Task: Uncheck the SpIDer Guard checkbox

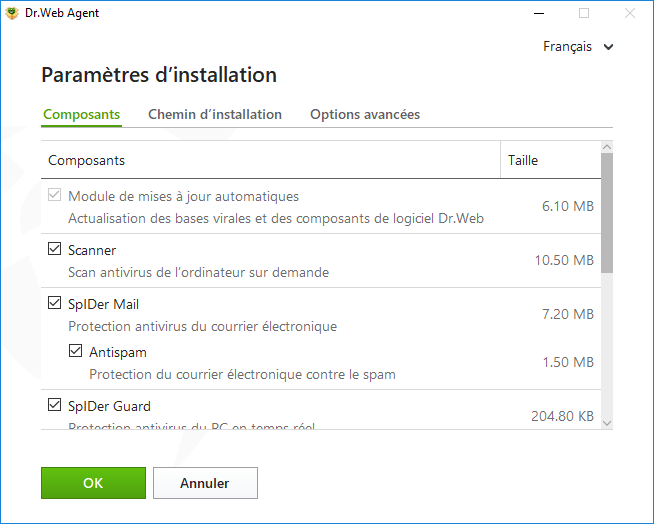Action: (55, 404)
